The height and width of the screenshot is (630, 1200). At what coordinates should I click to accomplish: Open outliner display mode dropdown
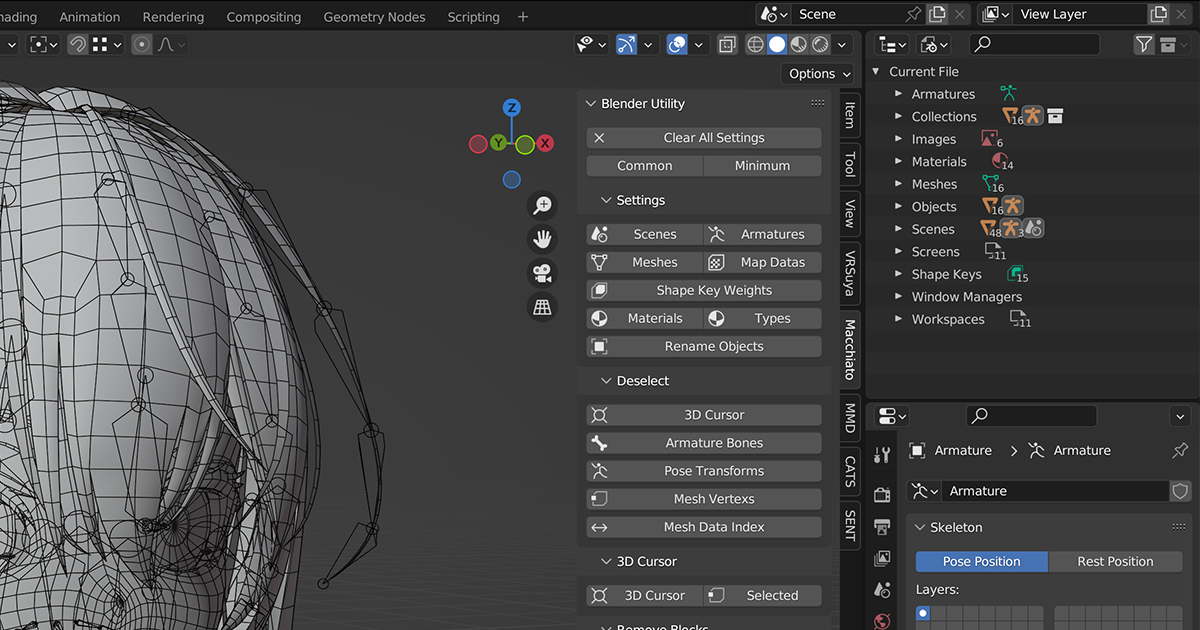pyautogui.click(x=891, y=44)
